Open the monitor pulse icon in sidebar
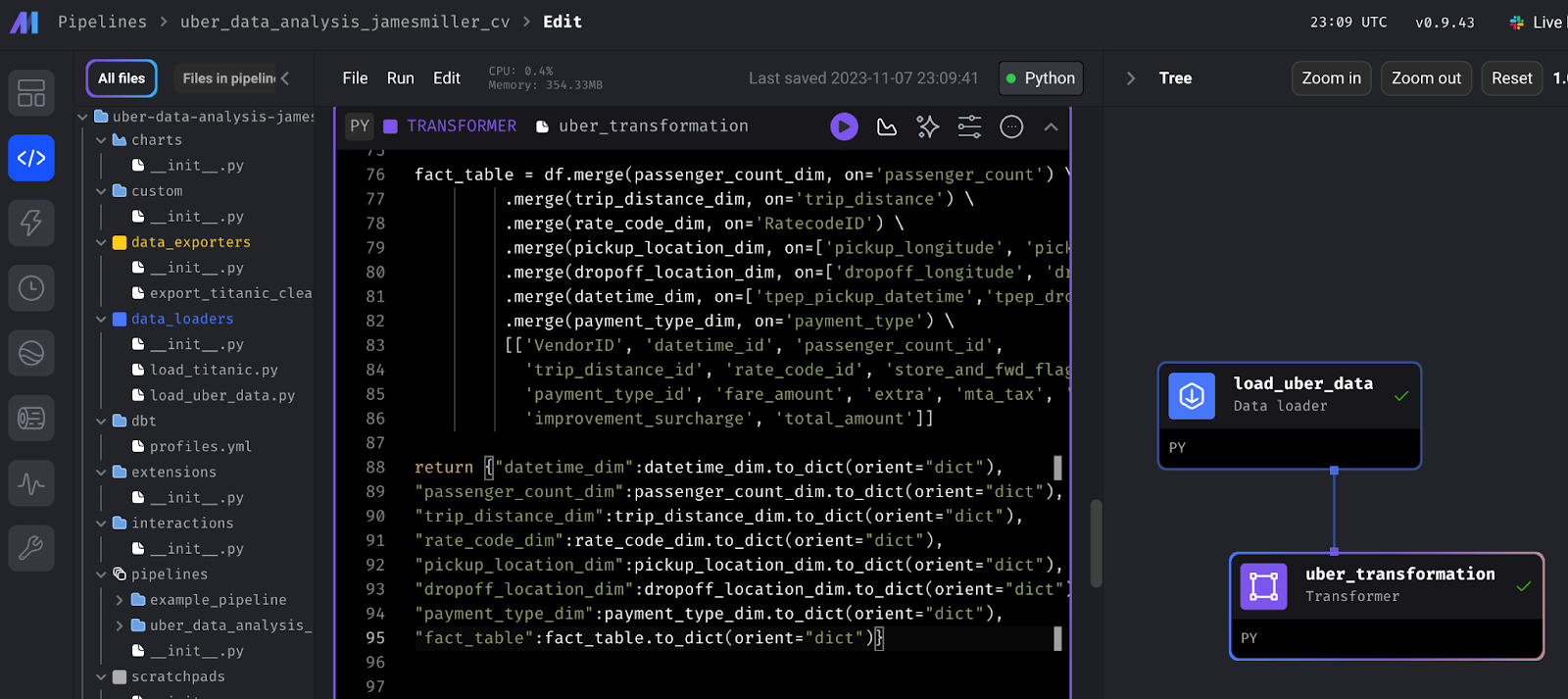This screenshot has width=1568, height=699. tap(31, 483)
